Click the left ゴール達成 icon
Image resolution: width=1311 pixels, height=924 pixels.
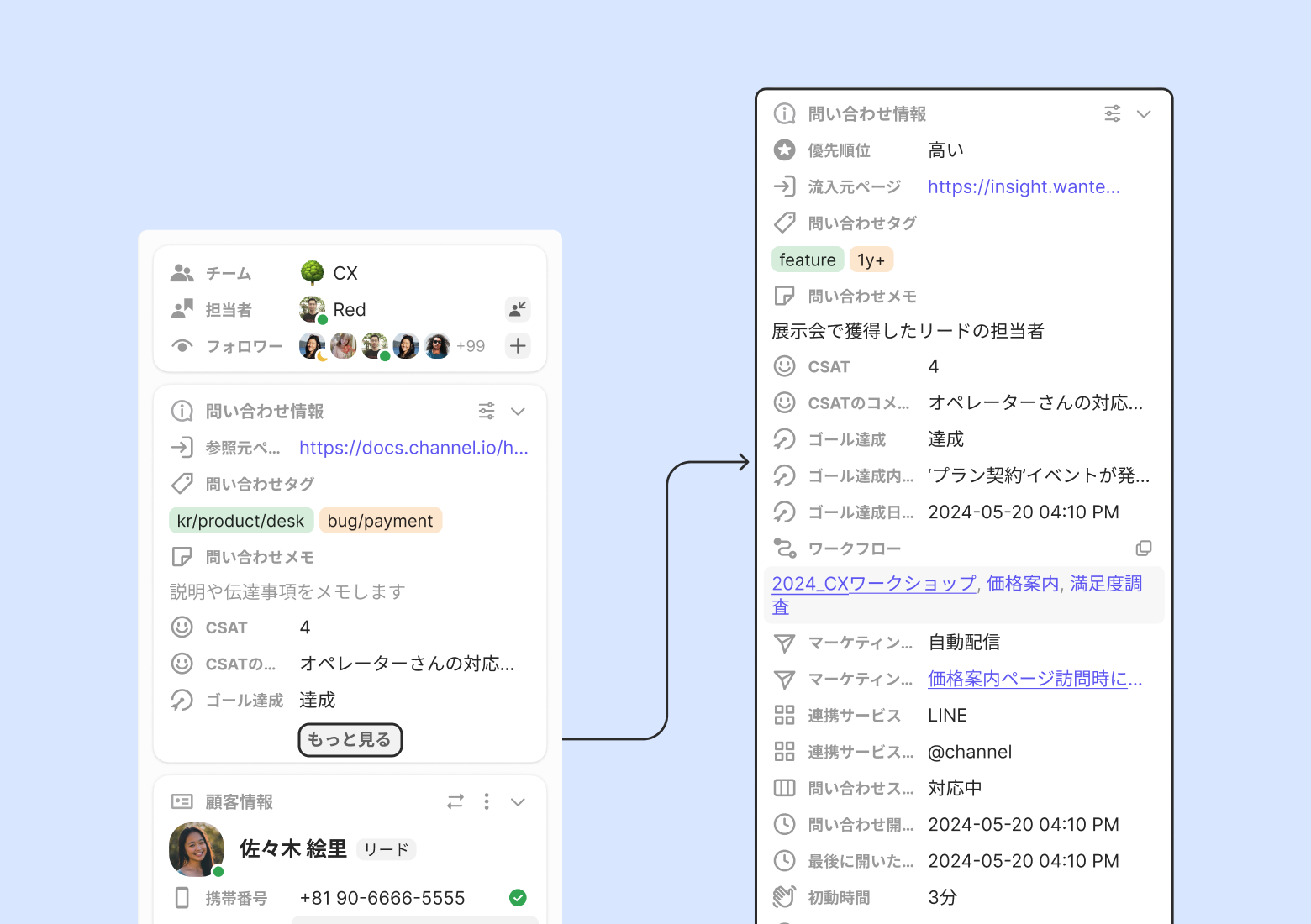[182, 700]
